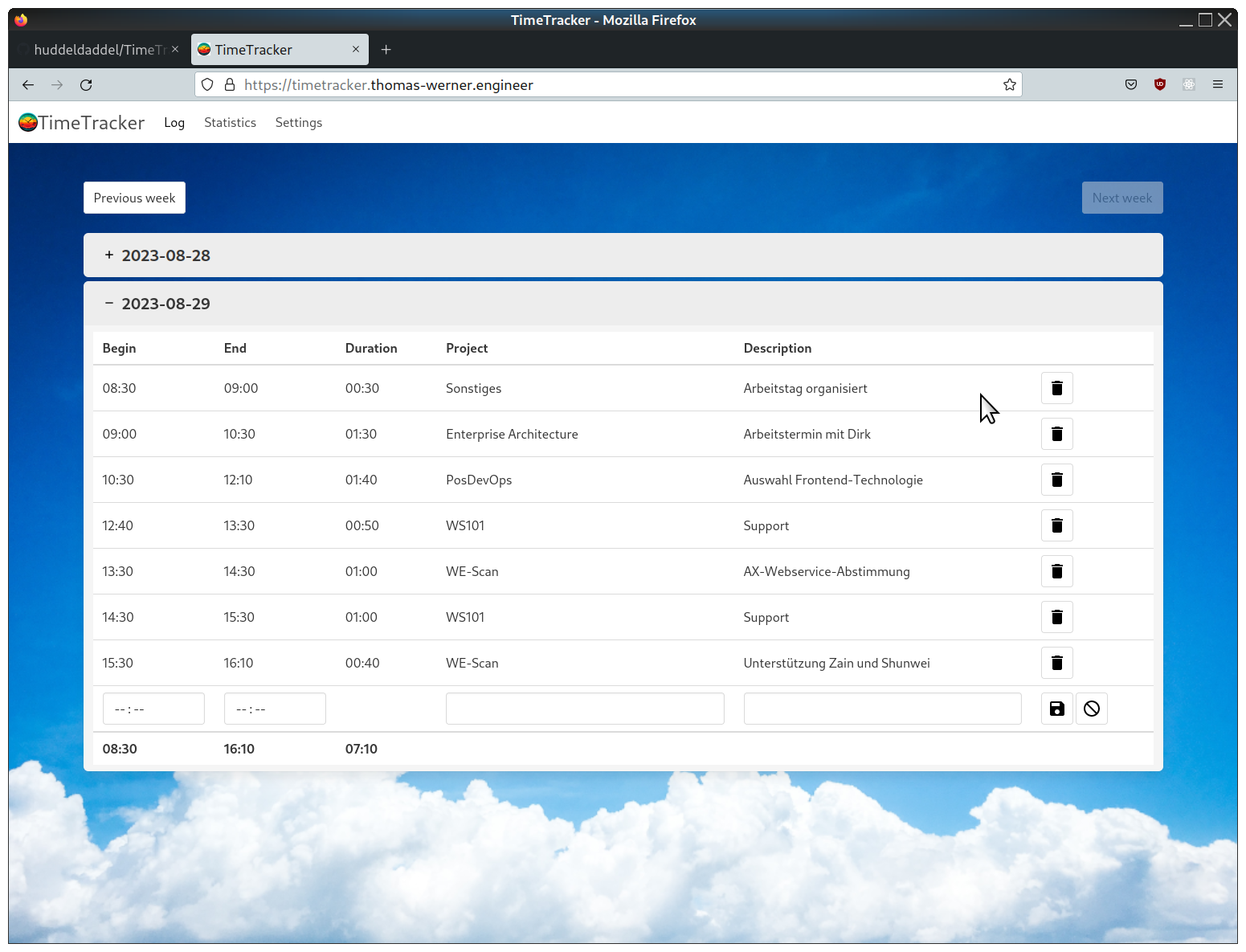1246x952 pixels.
Task: Delete the AX-Webservice-Abstimmung entry
Action: (x=1056, y=571)
